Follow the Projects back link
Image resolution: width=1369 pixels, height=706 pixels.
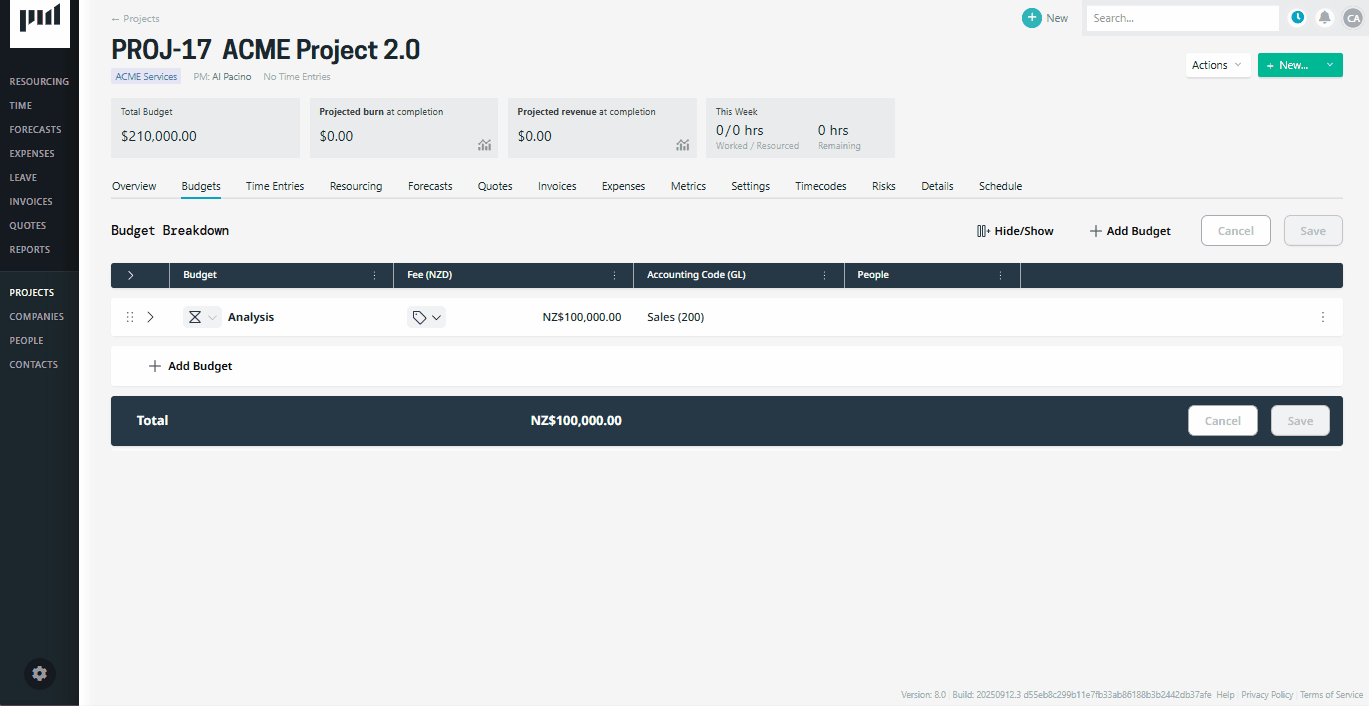click(x=134, y=17)
